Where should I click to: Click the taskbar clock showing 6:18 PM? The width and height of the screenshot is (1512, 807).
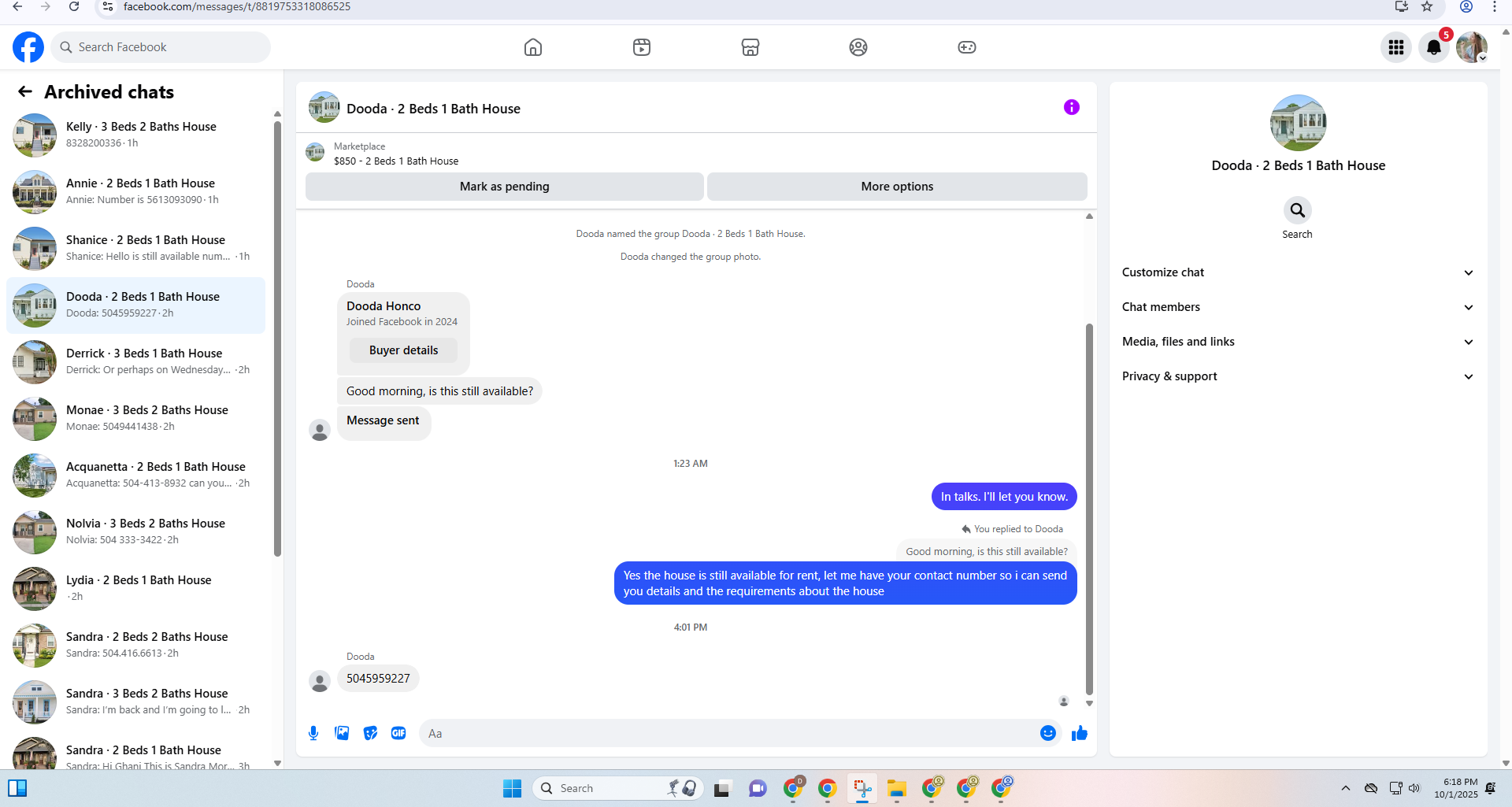[x=1456, y=788]
